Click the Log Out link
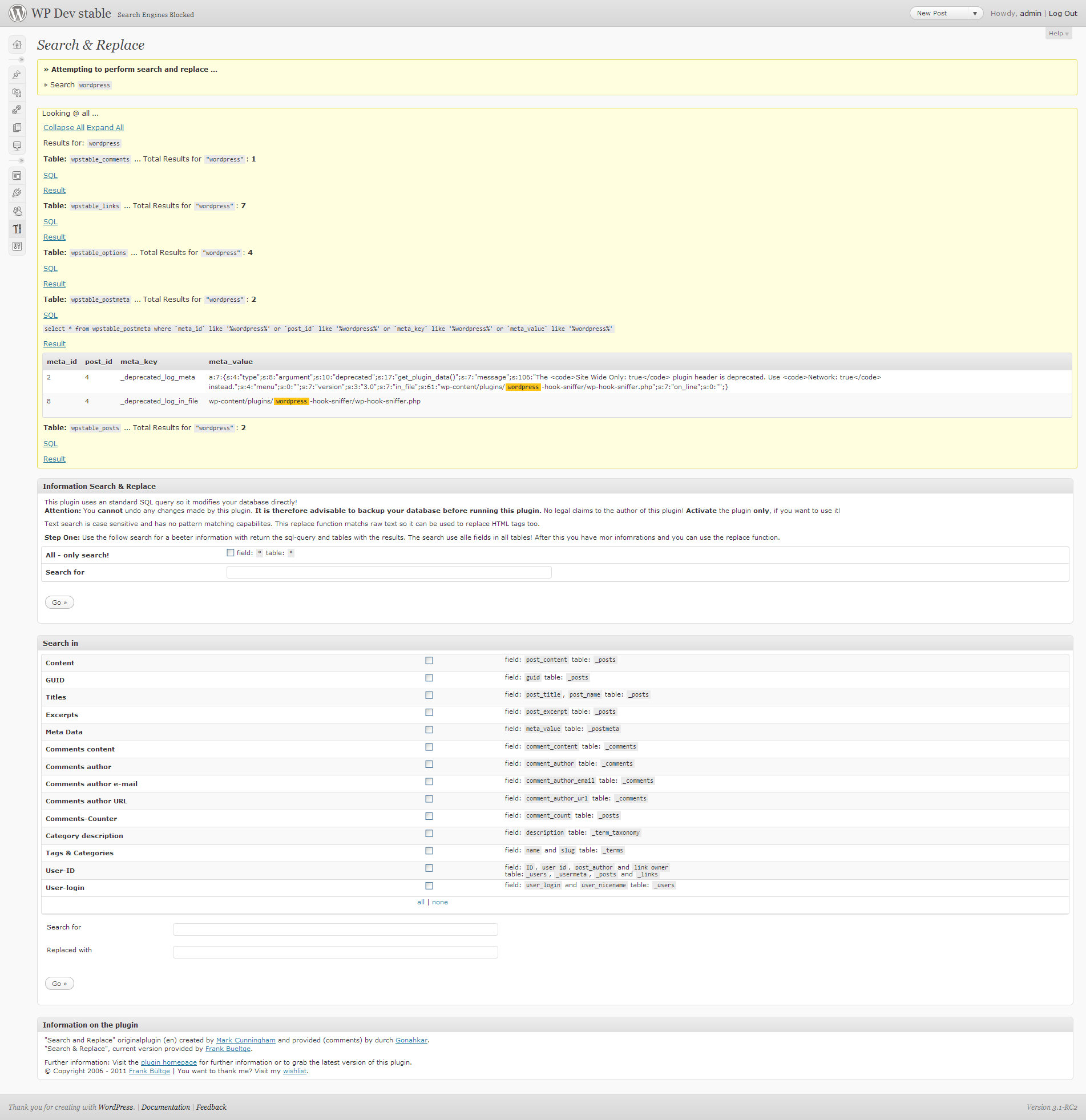This screenshot has height=1120, width=1086. click(x=1063, y=13)
